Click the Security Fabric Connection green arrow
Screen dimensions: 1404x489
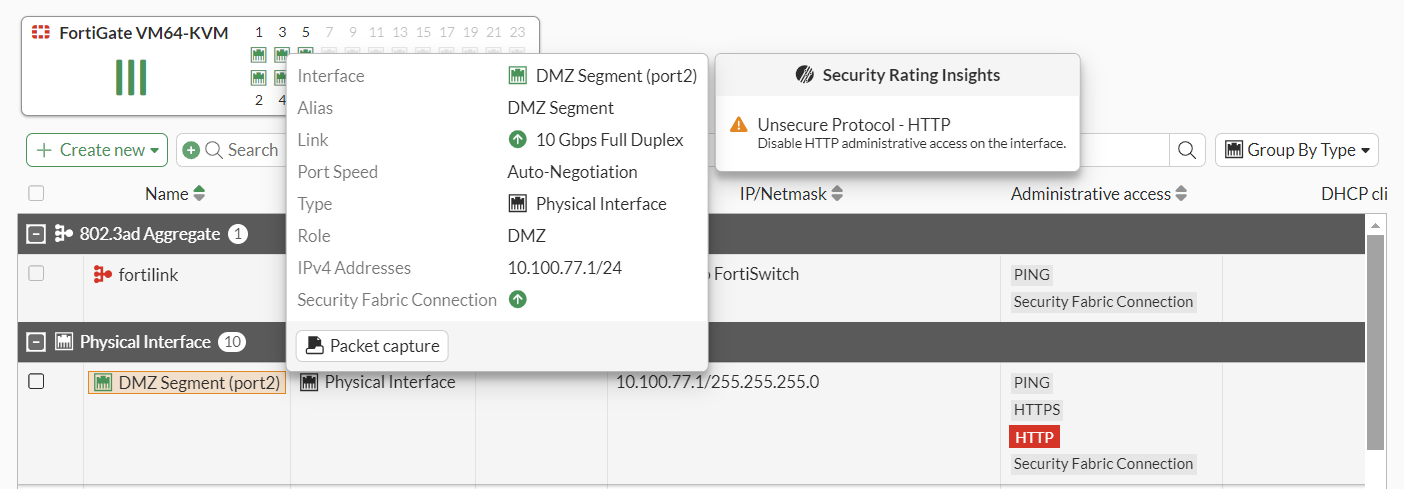pyautogui.click(x=517, y=299)
